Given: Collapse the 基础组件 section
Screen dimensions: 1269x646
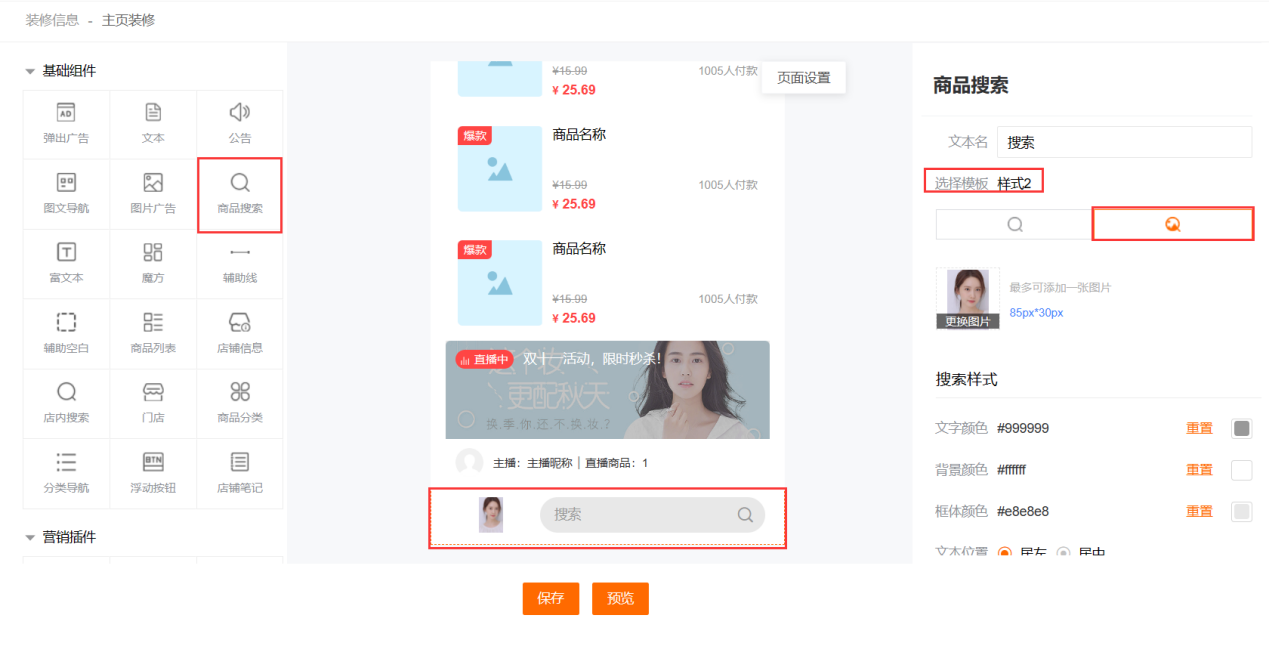Looking at the screenshot, I should tap(30, 71).
